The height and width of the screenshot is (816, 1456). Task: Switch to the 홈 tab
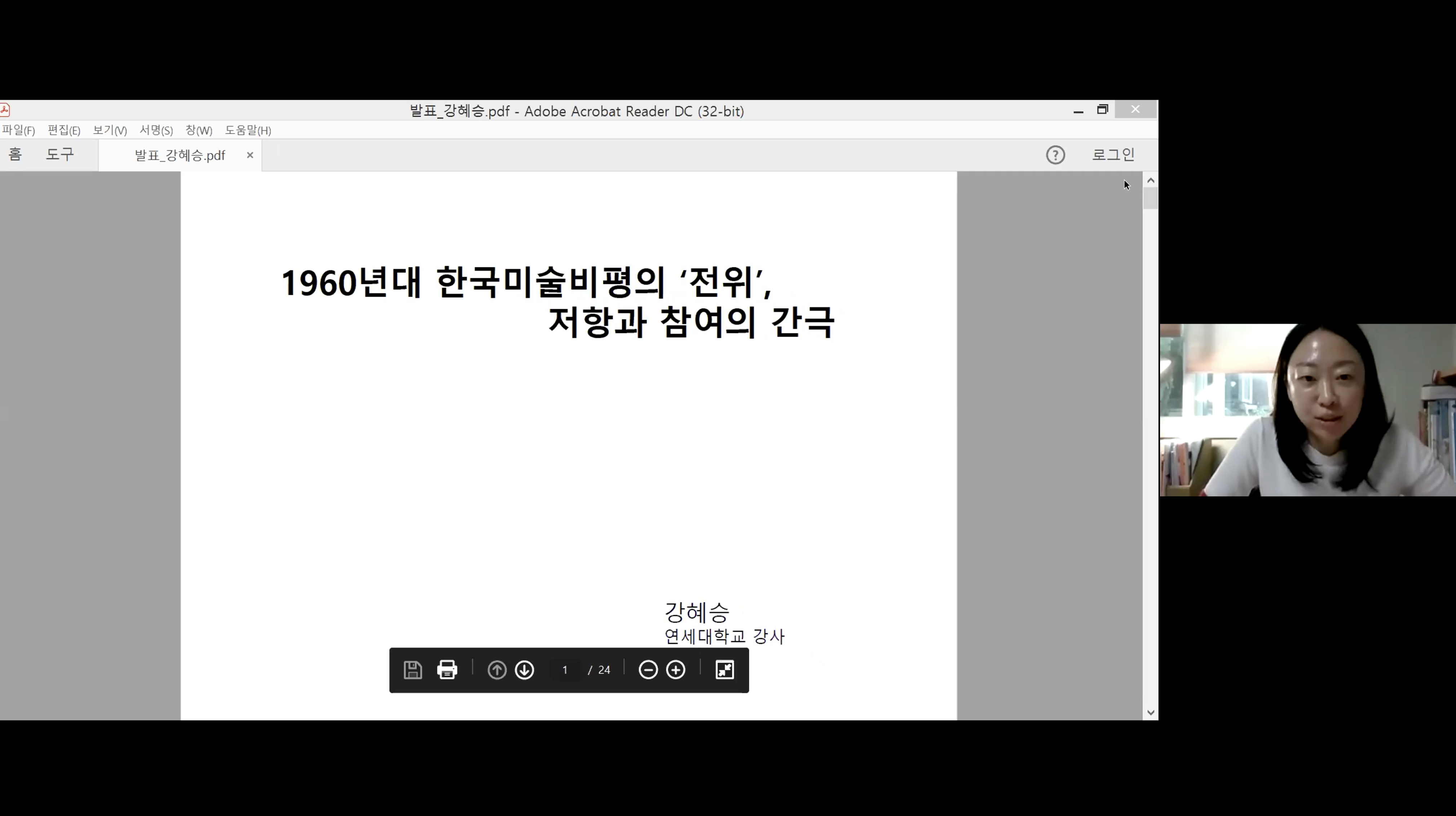[15, 154]
